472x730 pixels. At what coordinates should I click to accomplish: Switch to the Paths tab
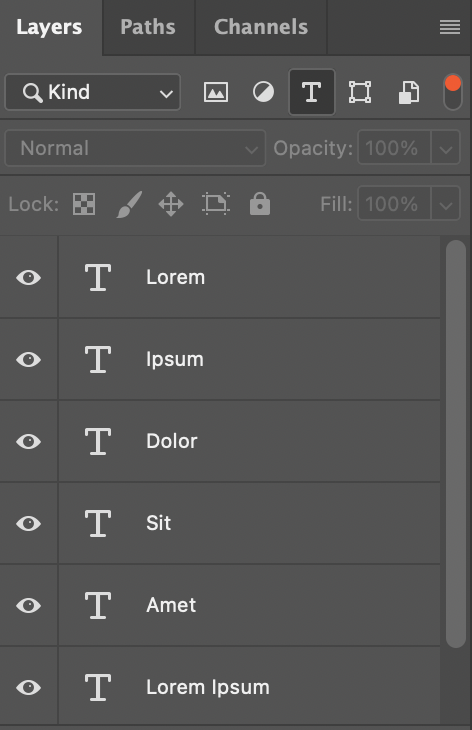tap(148, 27)
